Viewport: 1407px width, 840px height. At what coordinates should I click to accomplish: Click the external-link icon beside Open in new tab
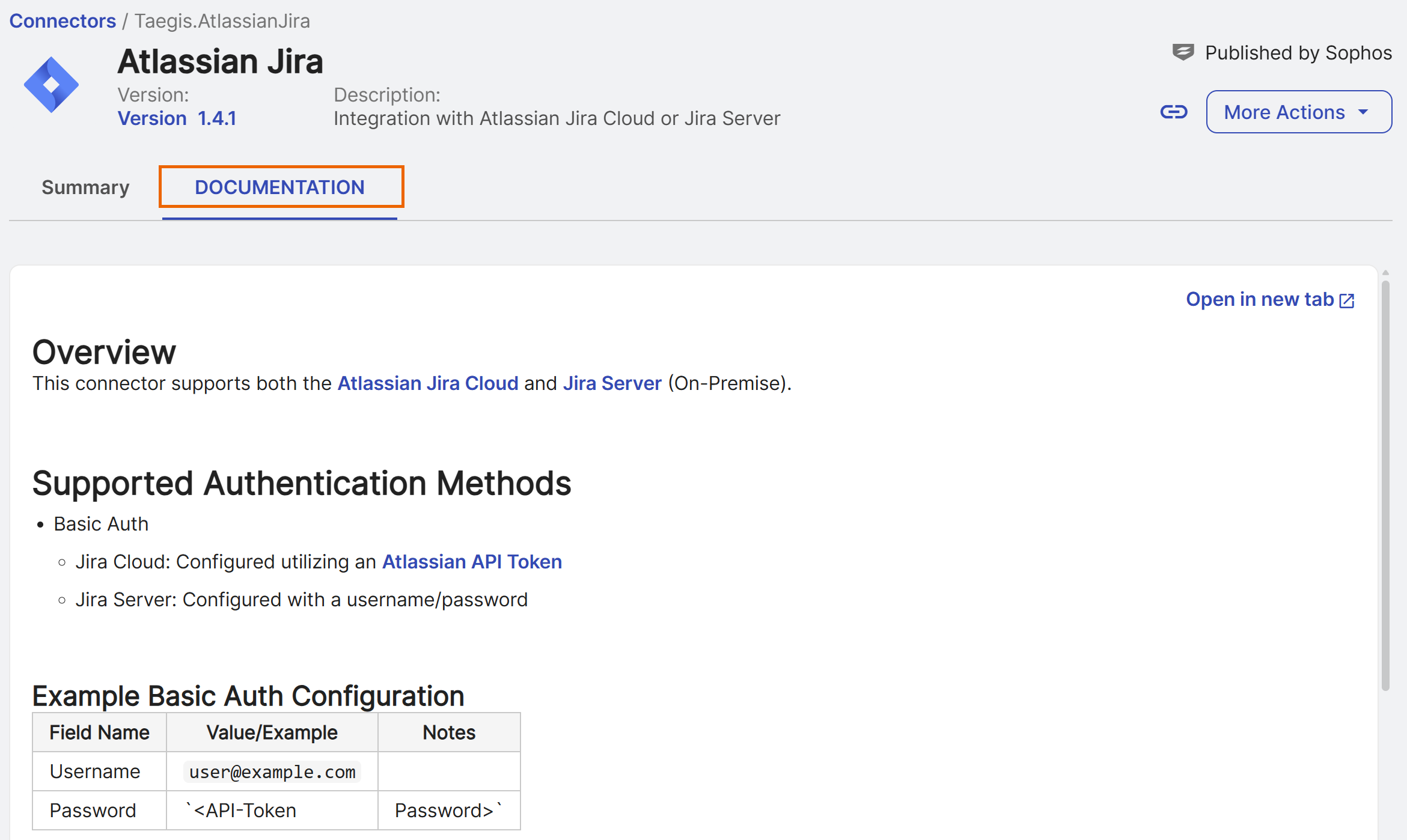coord(1347,300)
